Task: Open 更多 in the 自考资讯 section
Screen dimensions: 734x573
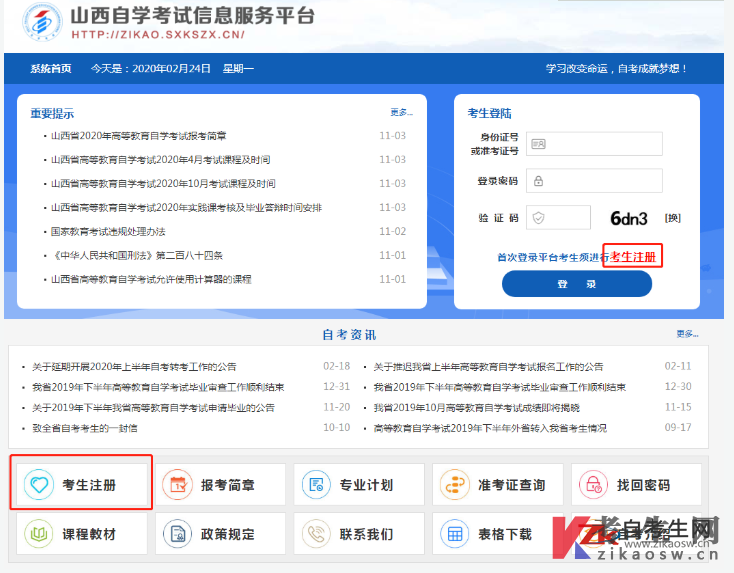Action: pos(687,334)
